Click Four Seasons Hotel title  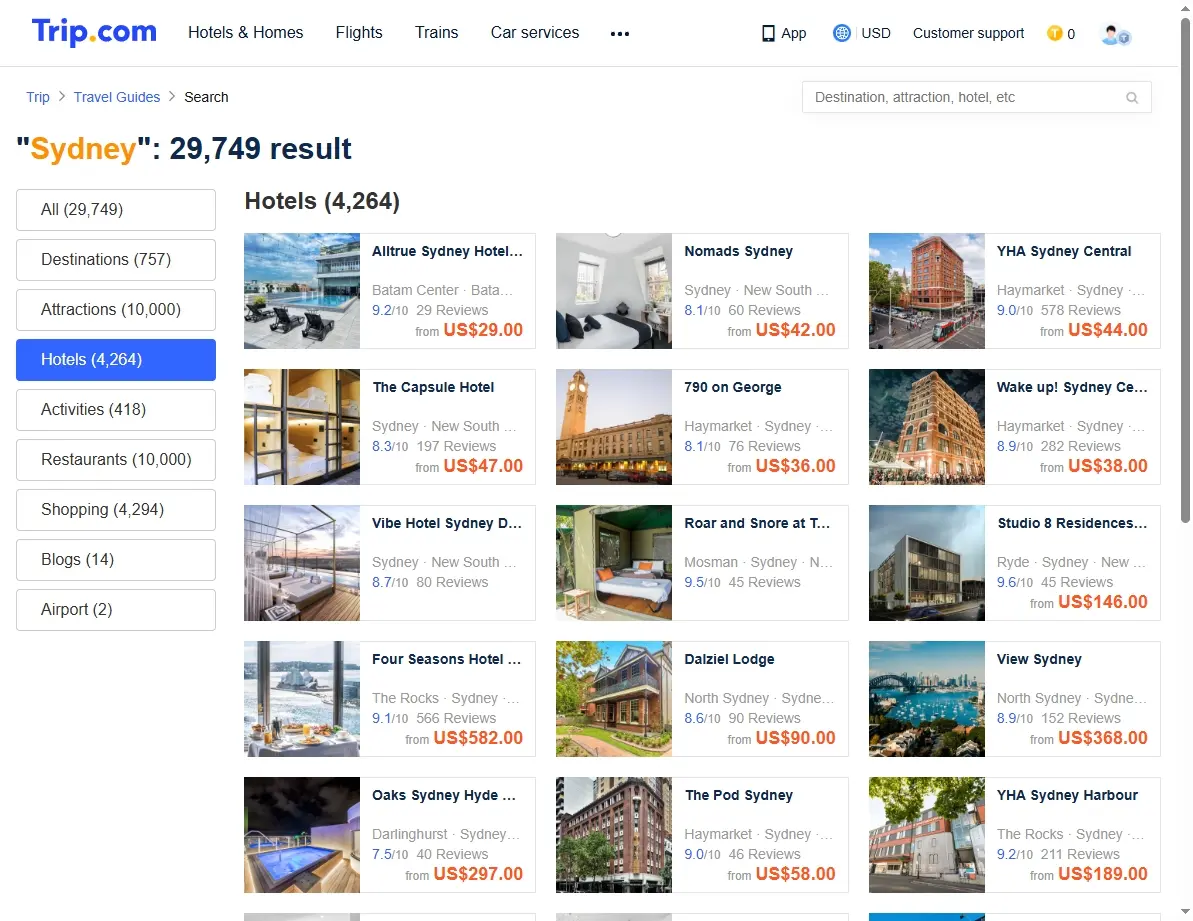[447, 659]
